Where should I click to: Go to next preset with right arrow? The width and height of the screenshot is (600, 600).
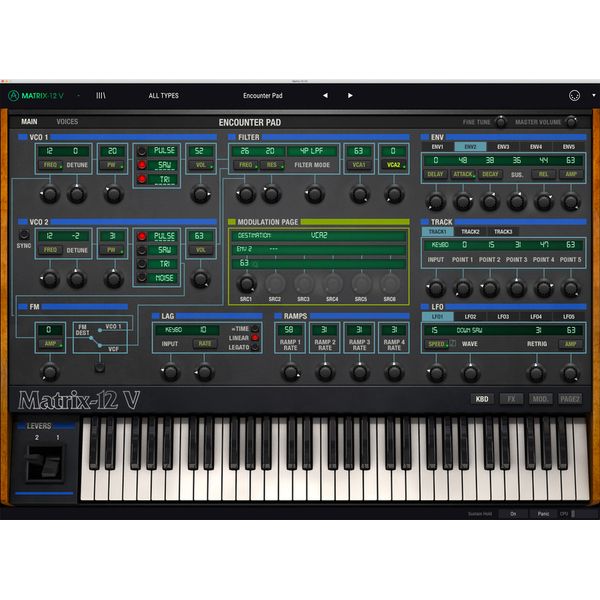click(x=350, y=96)
